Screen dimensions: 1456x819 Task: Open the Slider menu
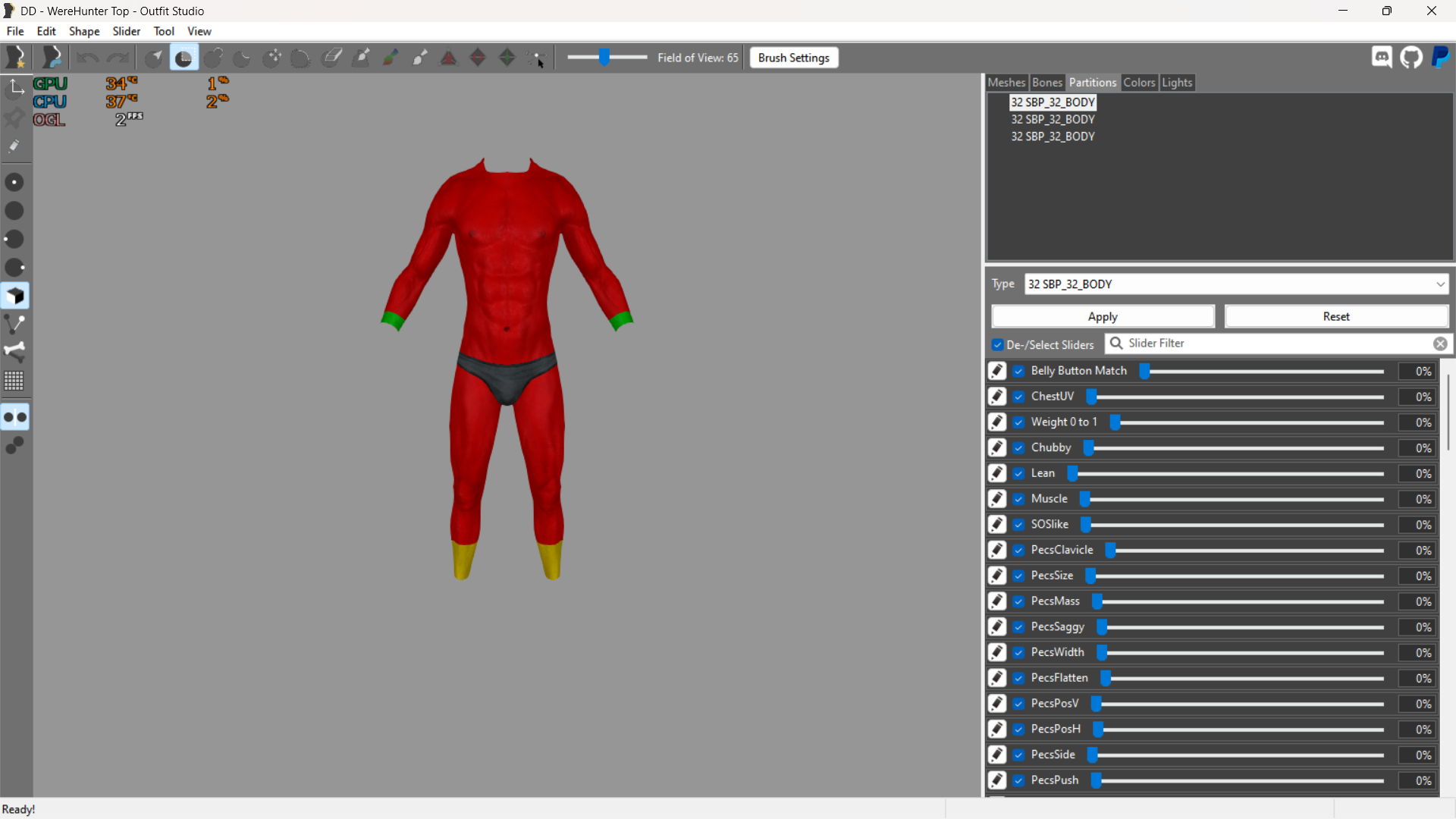(x=127, y=31)
